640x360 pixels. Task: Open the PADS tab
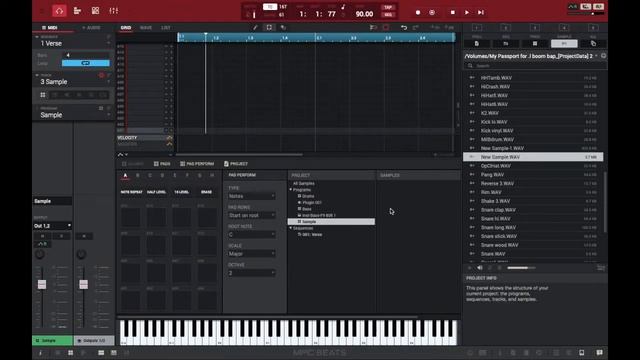162,164
